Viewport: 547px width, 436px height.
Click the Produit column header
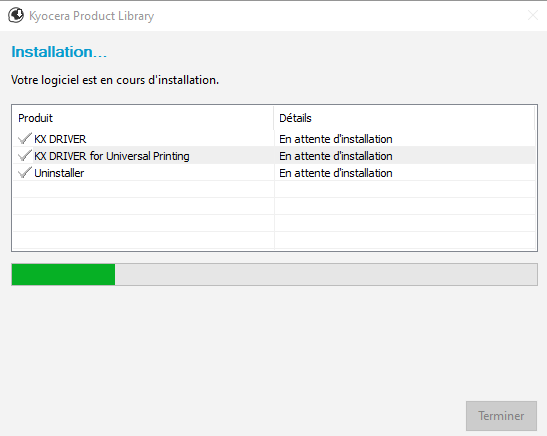tap(143, 118)
